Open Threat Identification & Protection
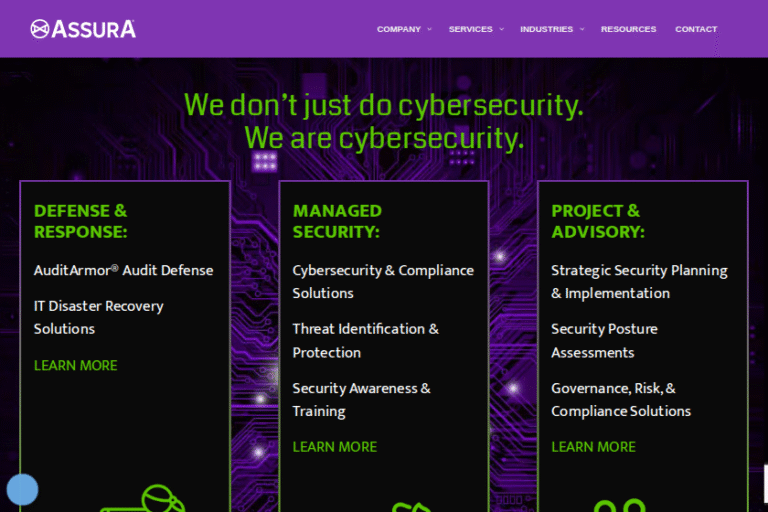The width and height of the screenshot is (768, 512). (x=365, y=340)
